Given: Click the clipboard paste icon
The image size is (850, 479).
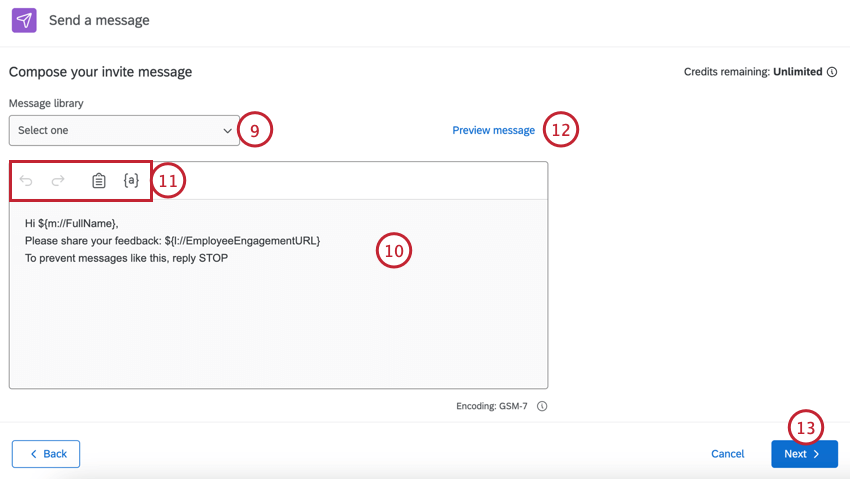Looking at the screenshot, I should (x=99, y=180).
